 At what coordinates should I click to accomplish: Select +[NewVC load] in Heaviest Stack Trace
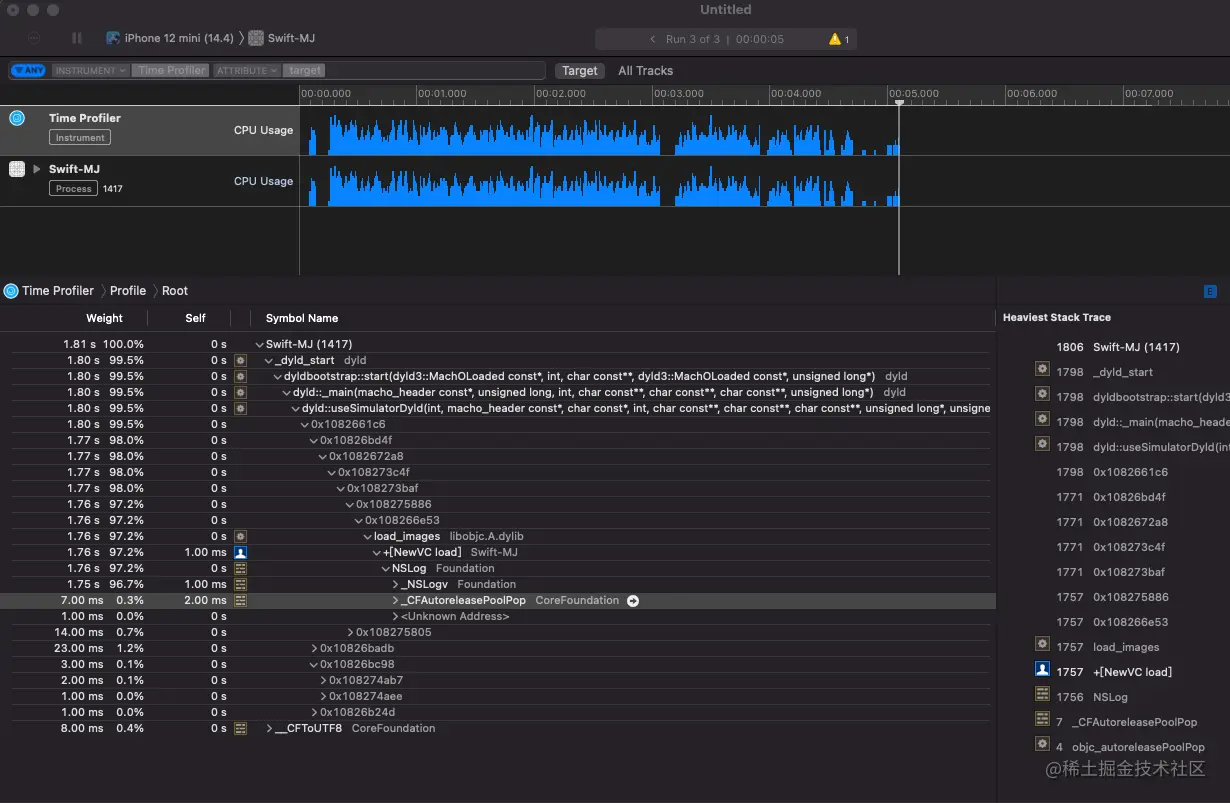click(x=1132, y=672)
